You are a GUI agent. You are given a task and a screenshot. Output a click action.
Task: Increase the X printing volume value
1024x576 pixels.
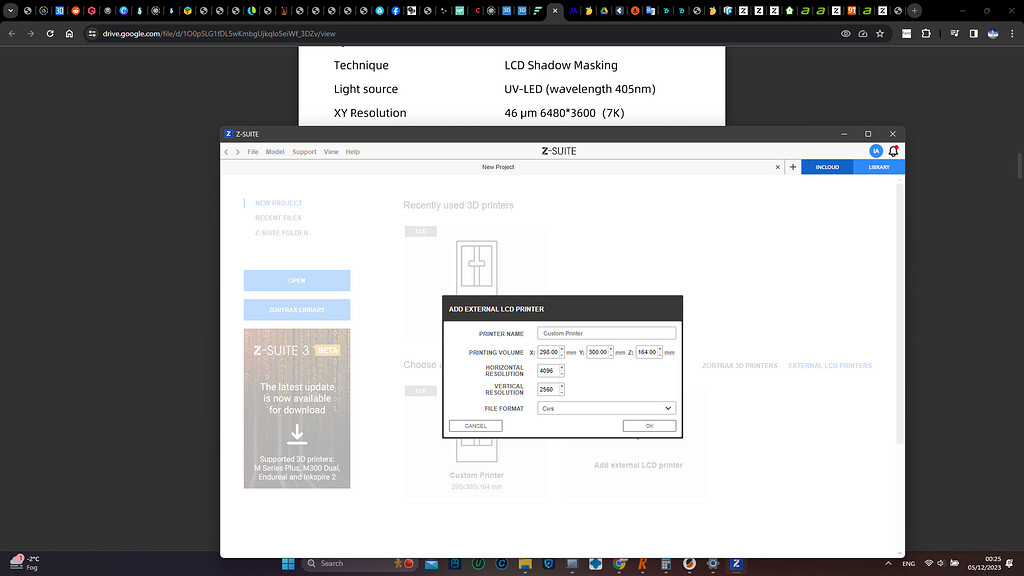[561, 349]
